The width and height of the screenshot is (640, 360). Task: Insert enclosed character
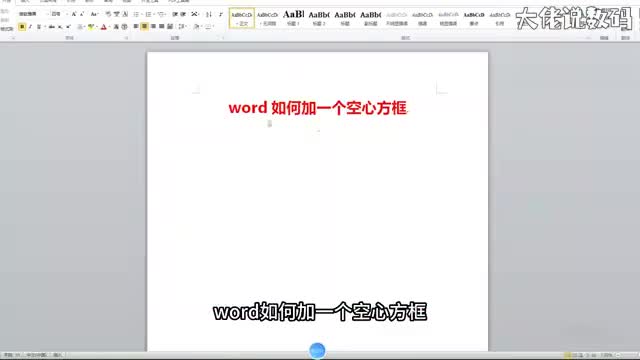(124, 27)
